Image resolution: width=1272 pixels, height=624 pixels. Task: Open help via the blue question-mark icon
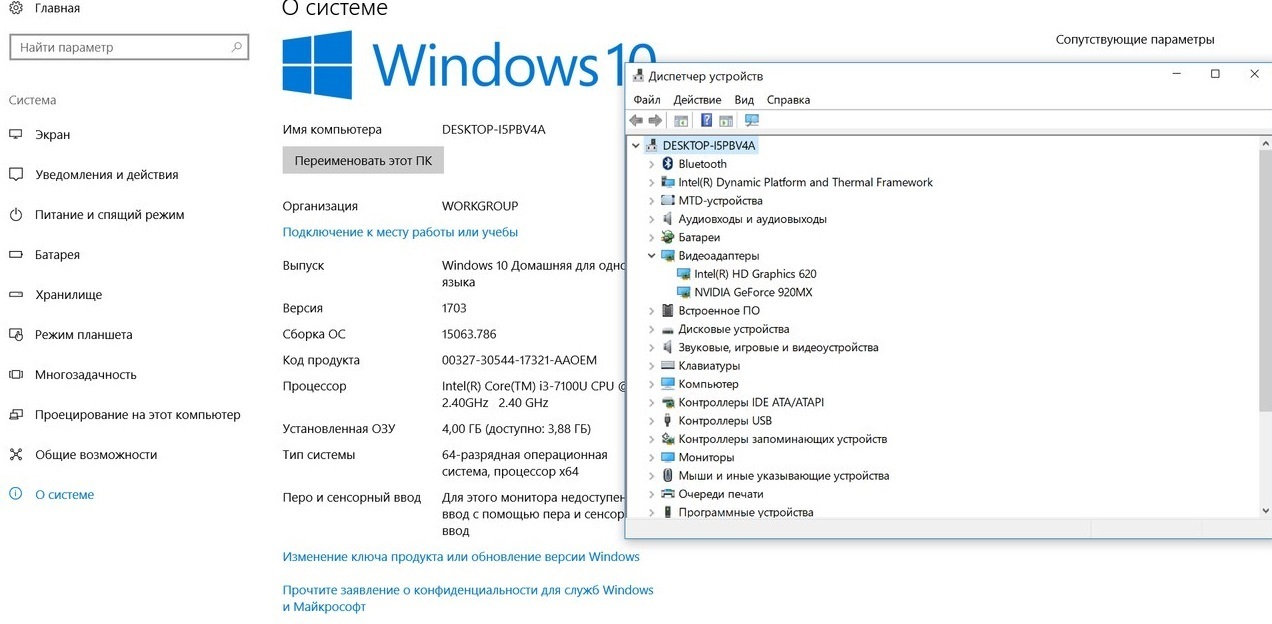point(706,120)
